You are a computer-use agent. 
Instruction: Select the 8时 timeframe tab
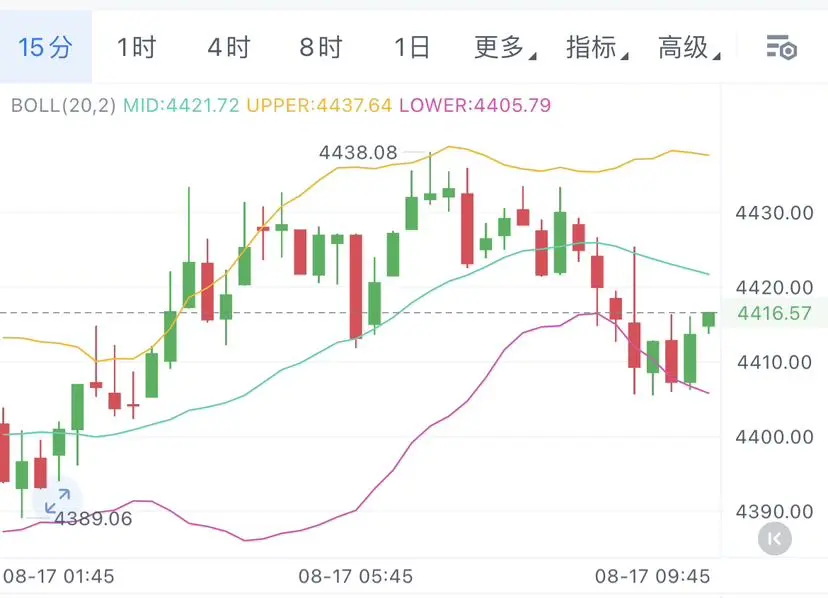click(x=321, y=47)
